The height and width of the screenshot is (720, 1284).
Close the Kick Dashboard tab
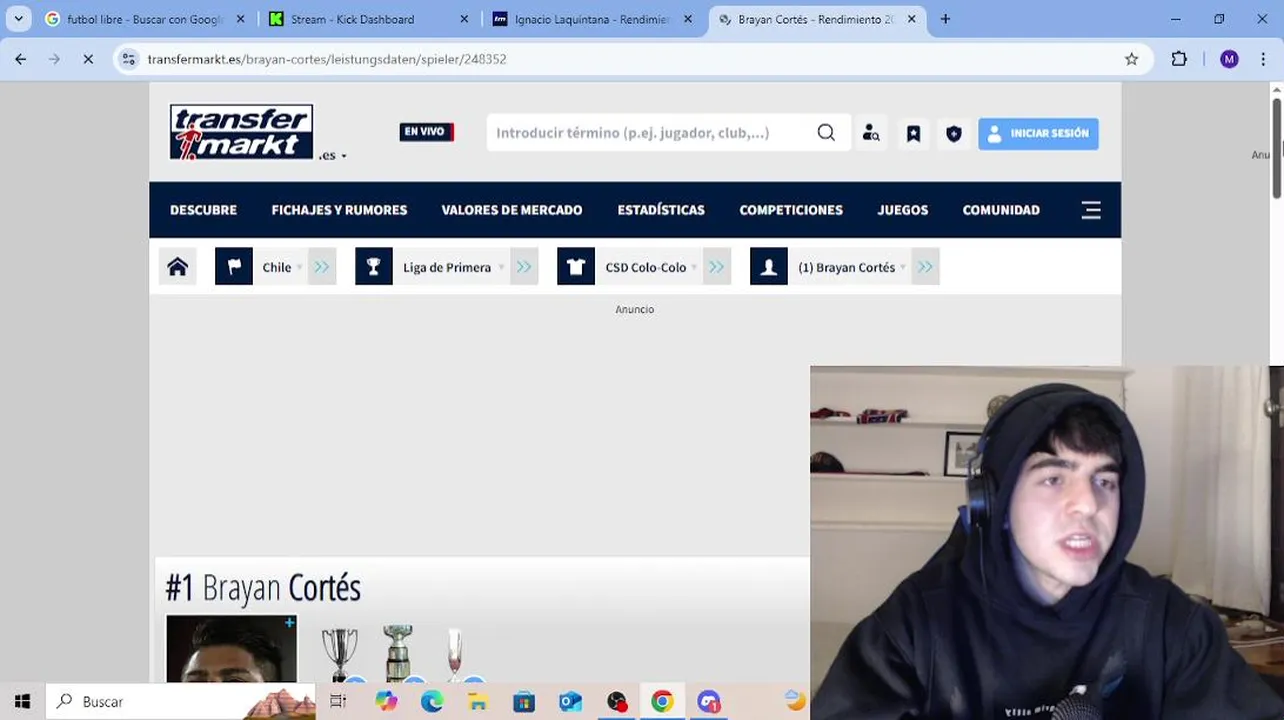(464, 19)
